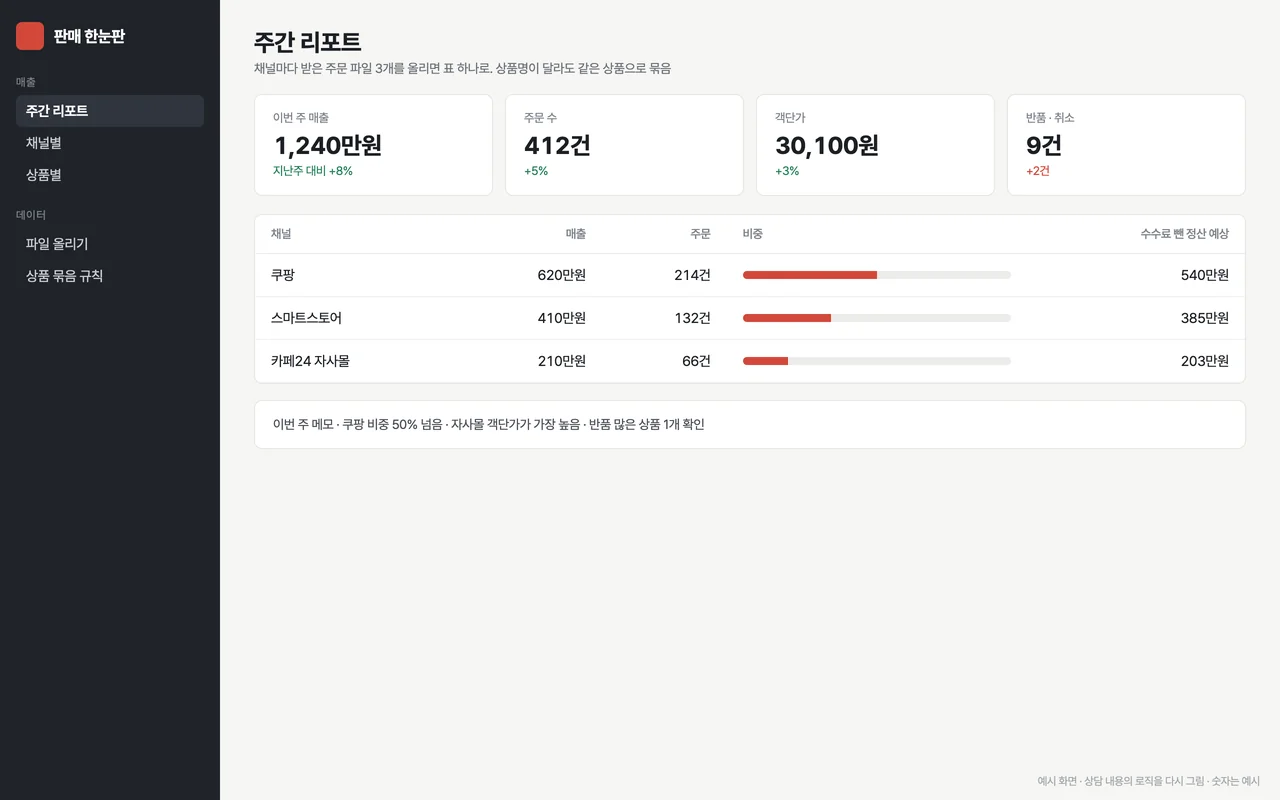Viewport: 1280px width, 800px height.
Task: Click the 540만원 settlement cell
Action: click(x=1205, y=275)
